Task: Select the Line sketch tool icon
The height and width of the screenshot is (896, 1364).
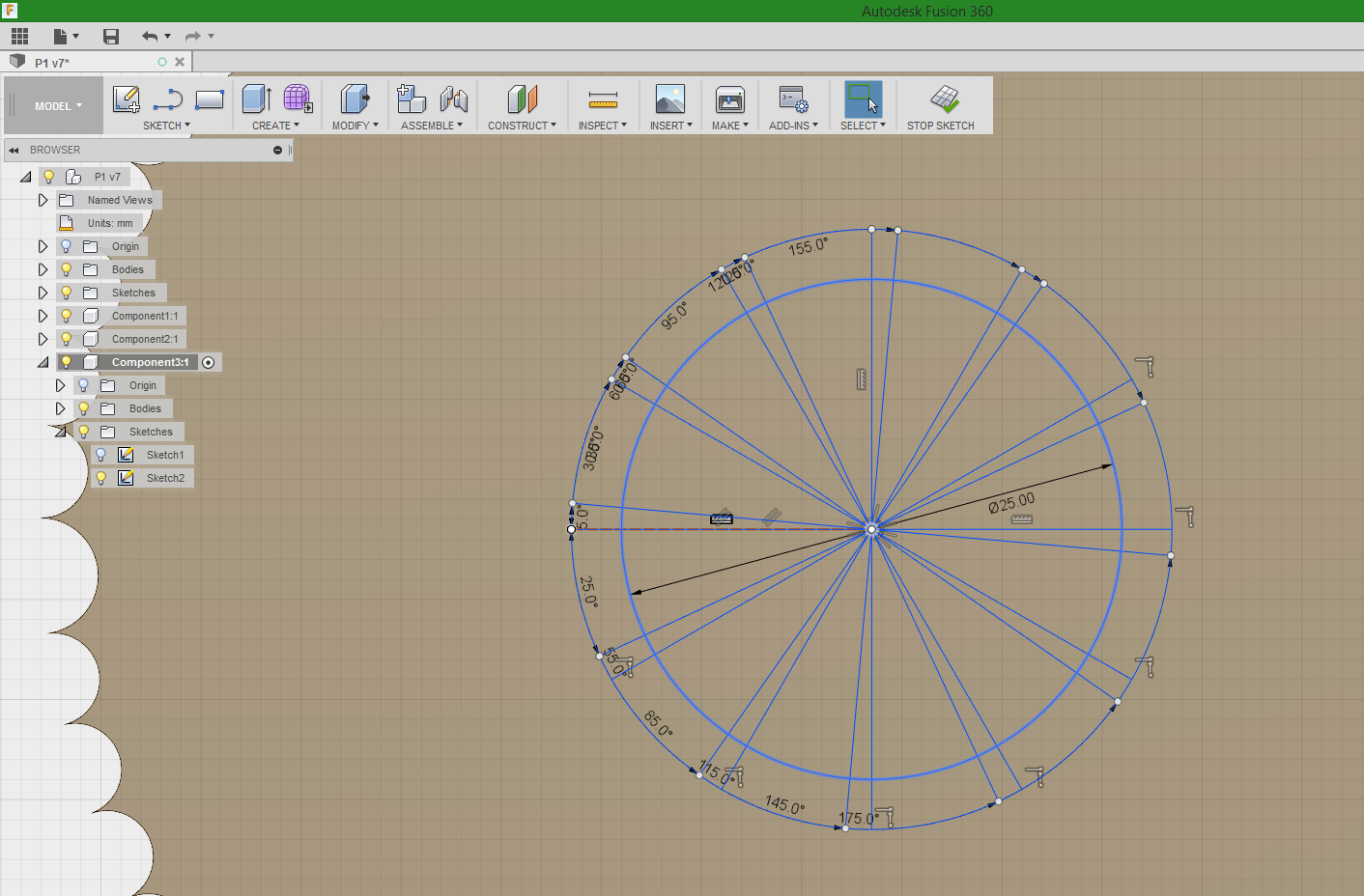Action: click(168, 98)
